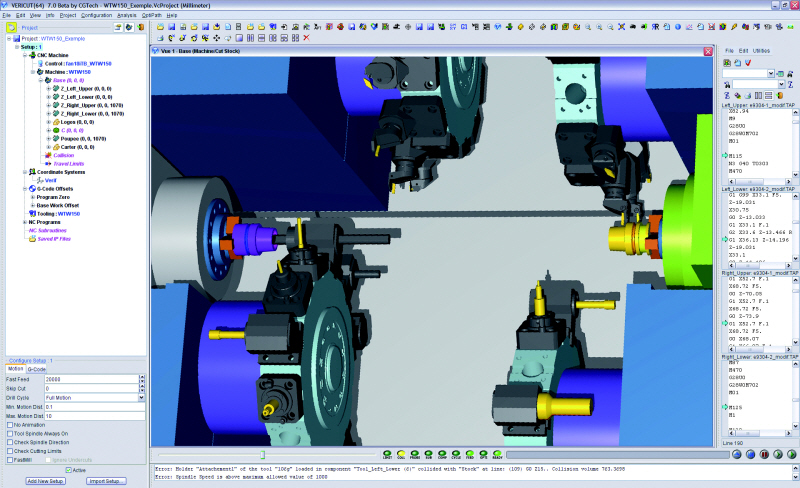Screen dimensions: 800x488
Task: Toggle Check Spindle Direction checkbox
Action: (x=10, y=442)
